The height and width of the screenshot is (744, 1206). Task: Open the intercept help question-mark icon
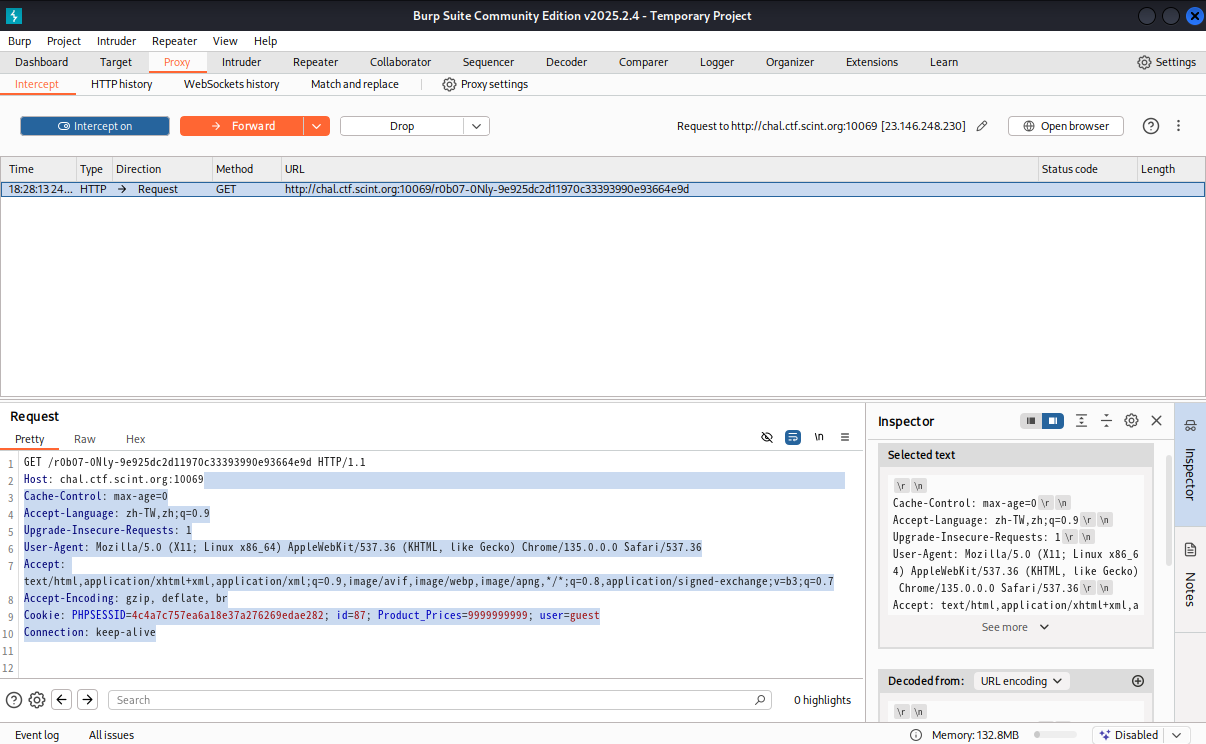coord(1151,126)
